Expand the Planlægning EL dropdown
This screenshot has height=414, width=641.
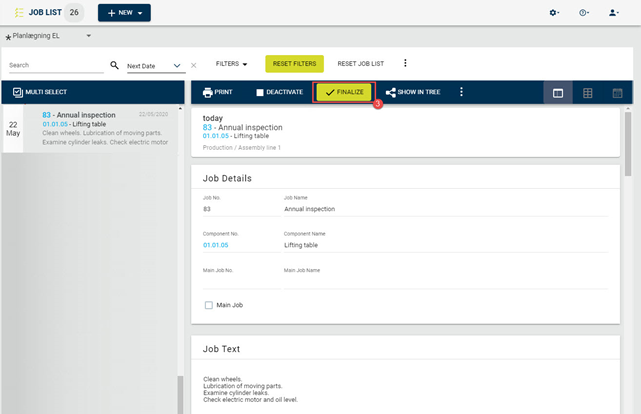coord(48,36)
